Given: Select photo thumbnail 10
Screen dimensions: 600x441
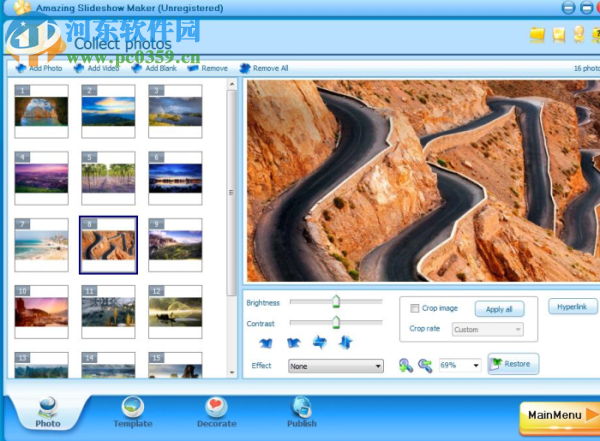Looking at the screenshot, I should (x=41, y=312).
